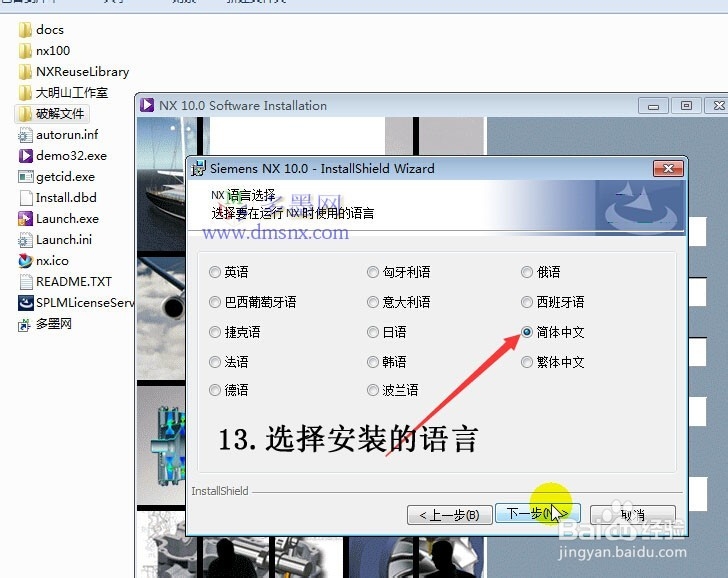Select Launch.ini settings file icon

25,240
